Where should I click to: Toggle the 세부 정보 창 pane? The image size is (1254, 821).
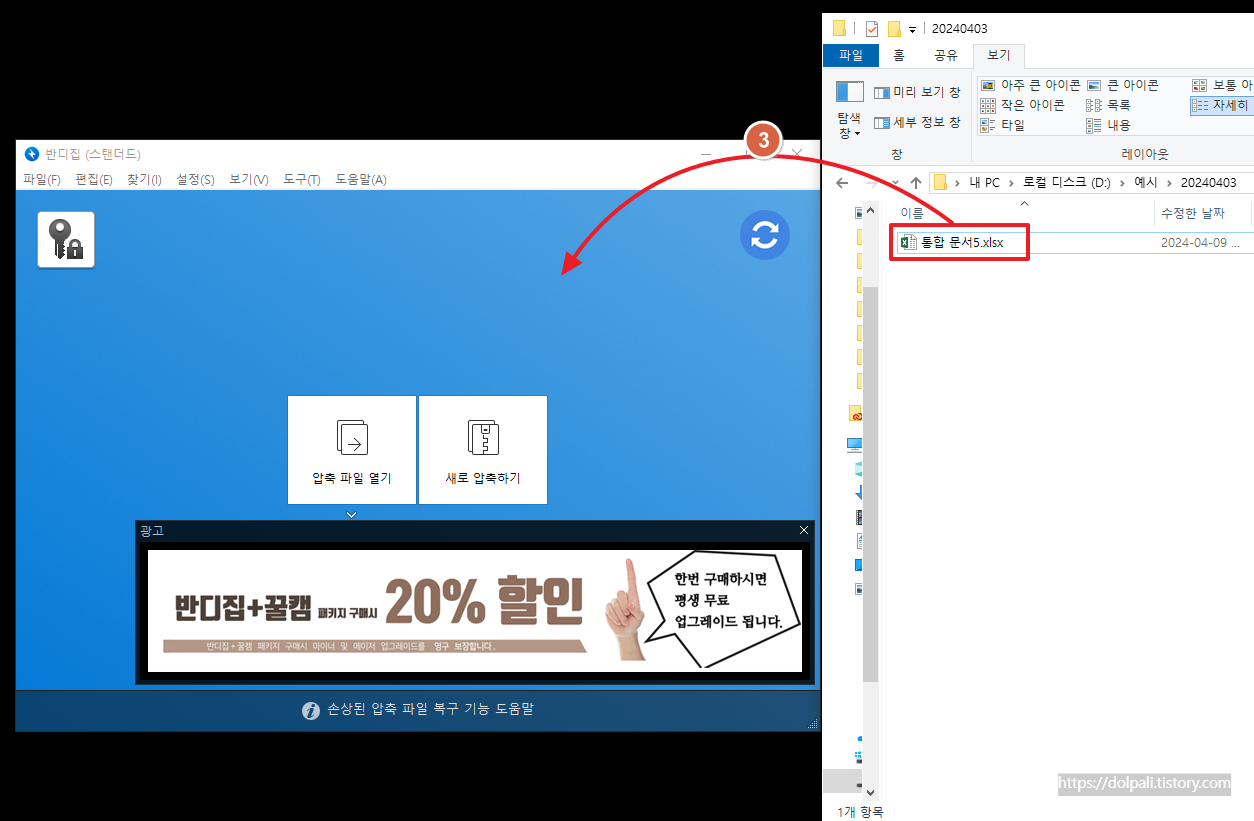click(x=916, y=123)
